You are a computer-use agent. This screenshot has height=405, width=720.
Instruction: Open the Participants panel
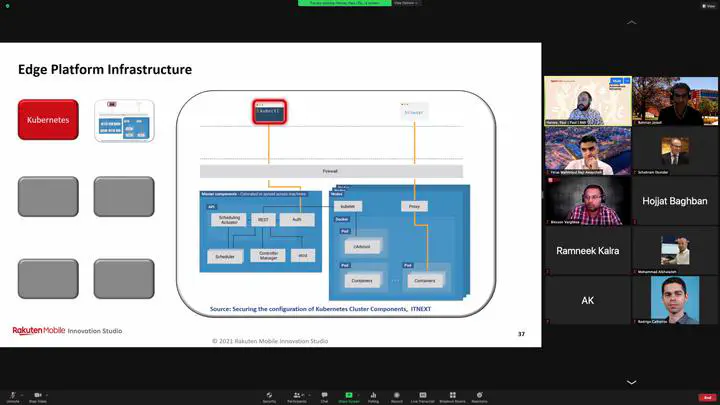297,395
